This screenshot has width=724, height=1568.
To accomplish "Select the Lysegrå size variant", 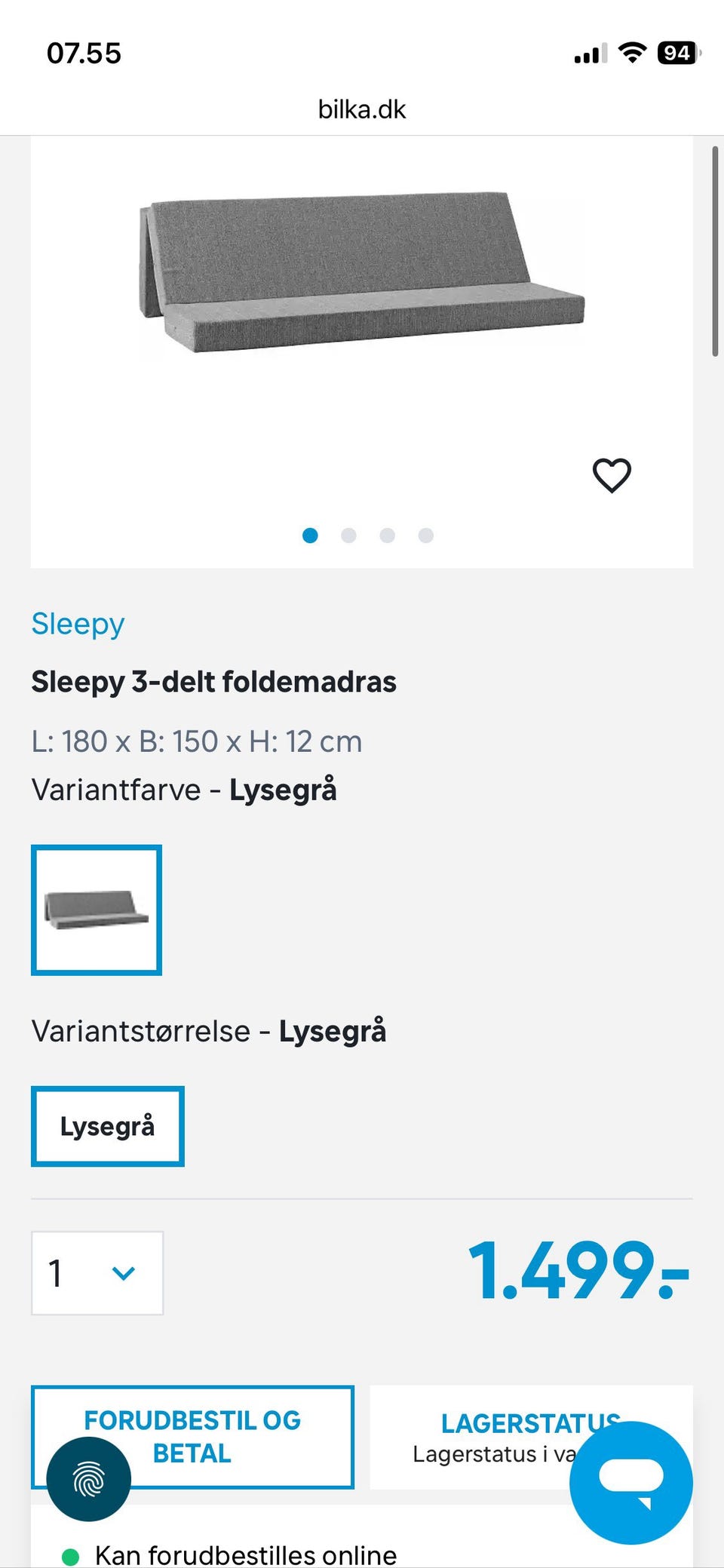I will coord(108,1126).
